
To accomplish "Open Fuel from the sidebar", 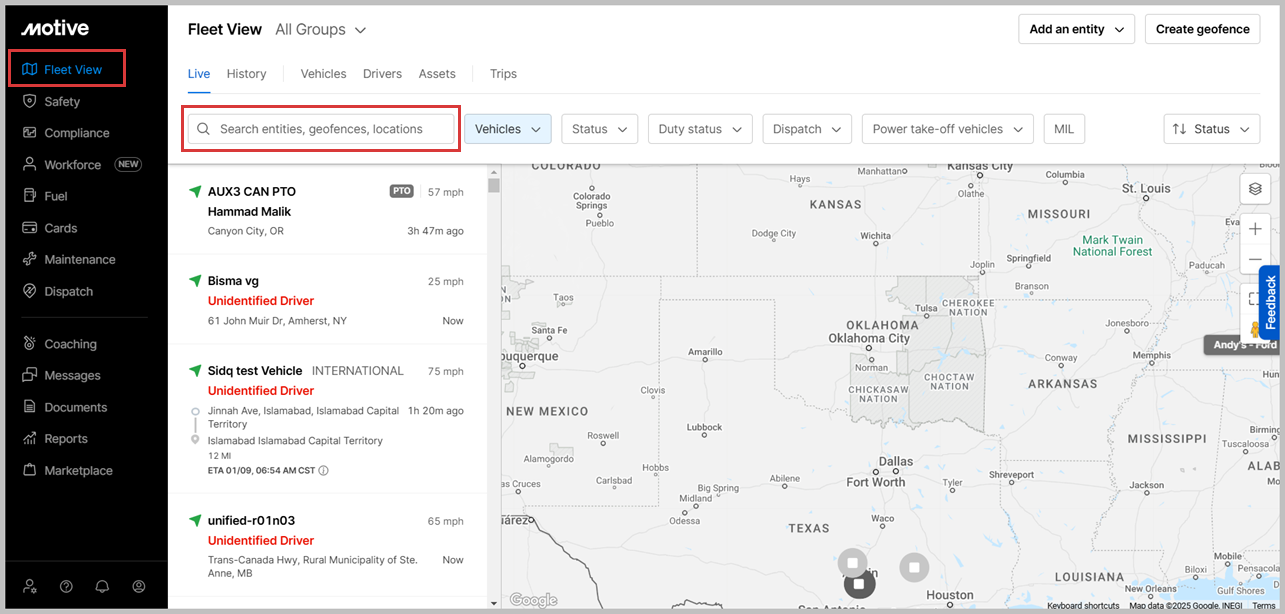I will point(56,196).
